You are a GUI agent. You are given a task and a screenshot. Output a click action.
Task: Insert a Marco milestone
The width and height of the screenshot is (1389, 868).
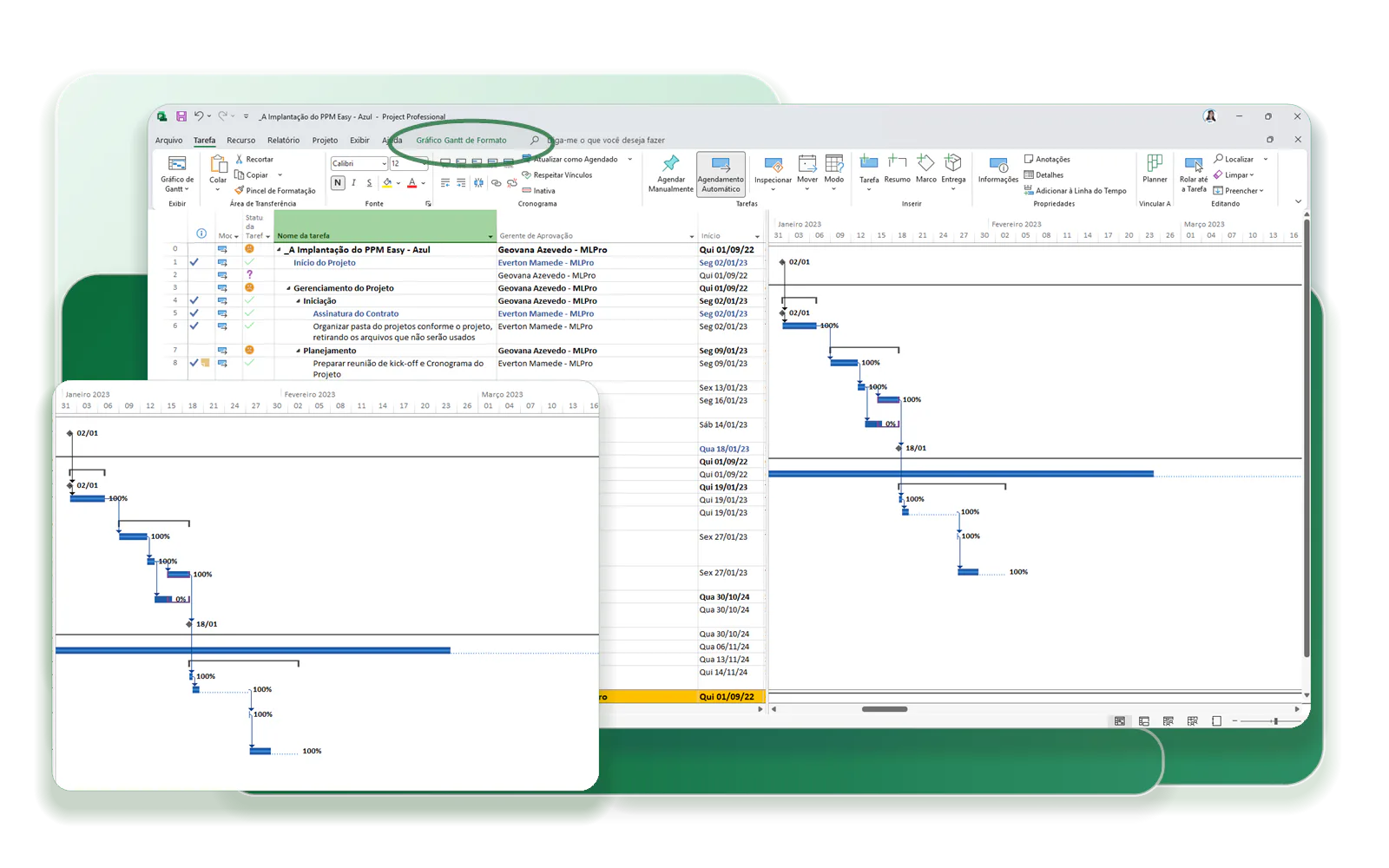pyautogui.click(x=926, y=170)
